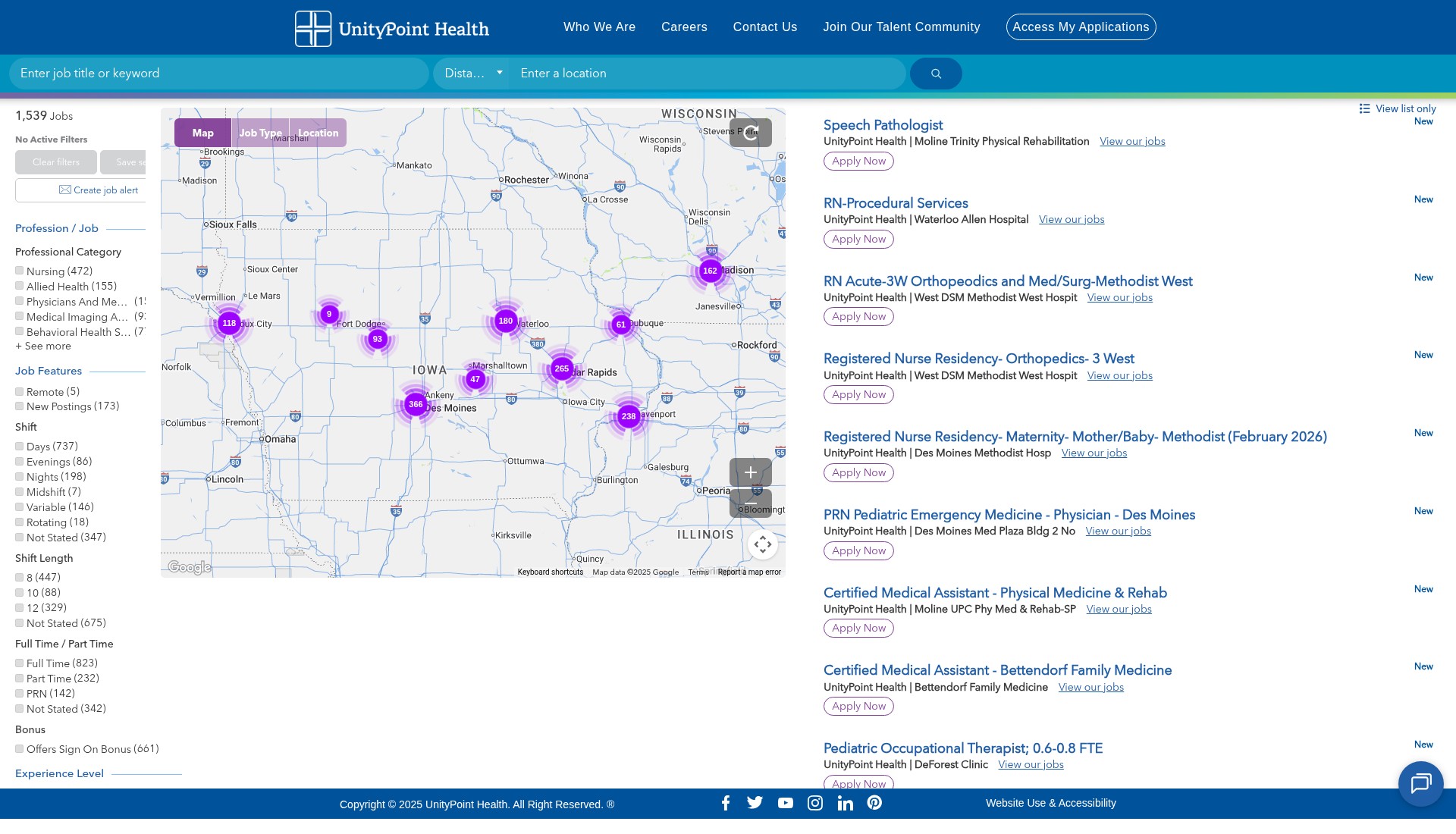Image resolution: width=1456 pixels, height=834 pixels.
Task: Click the job title or keyword field
Action: coord(219,74)
